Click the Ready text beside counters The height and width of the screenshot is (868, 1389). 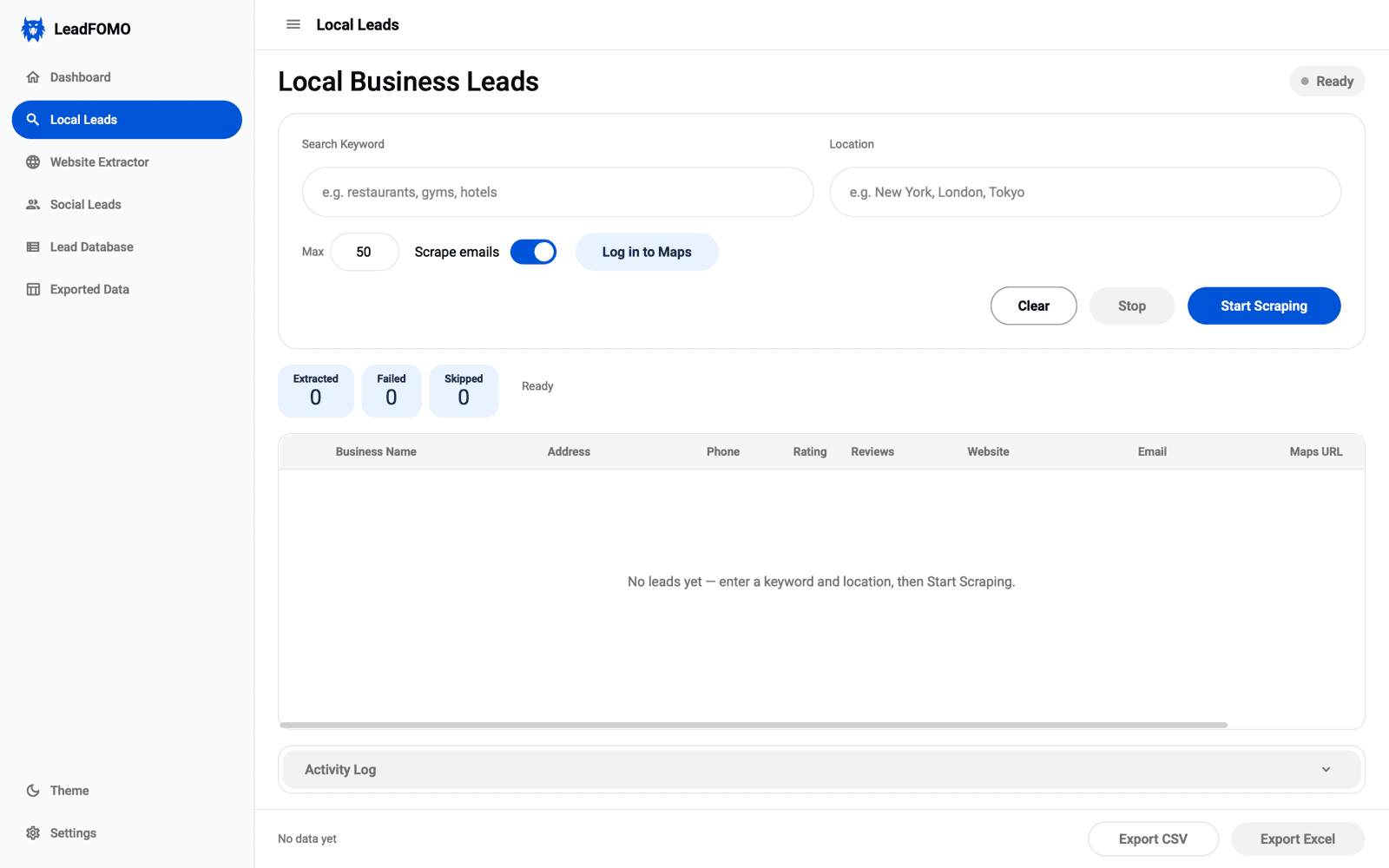537,386
